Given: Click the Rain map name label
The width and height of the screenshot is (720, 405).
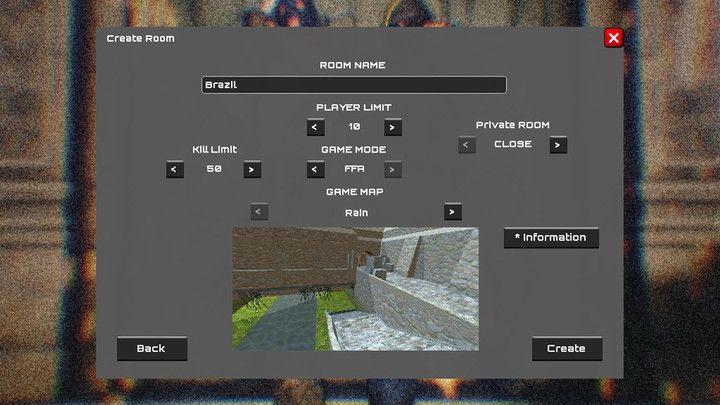Looking at the screenshot, I should (x=356, y=212).
